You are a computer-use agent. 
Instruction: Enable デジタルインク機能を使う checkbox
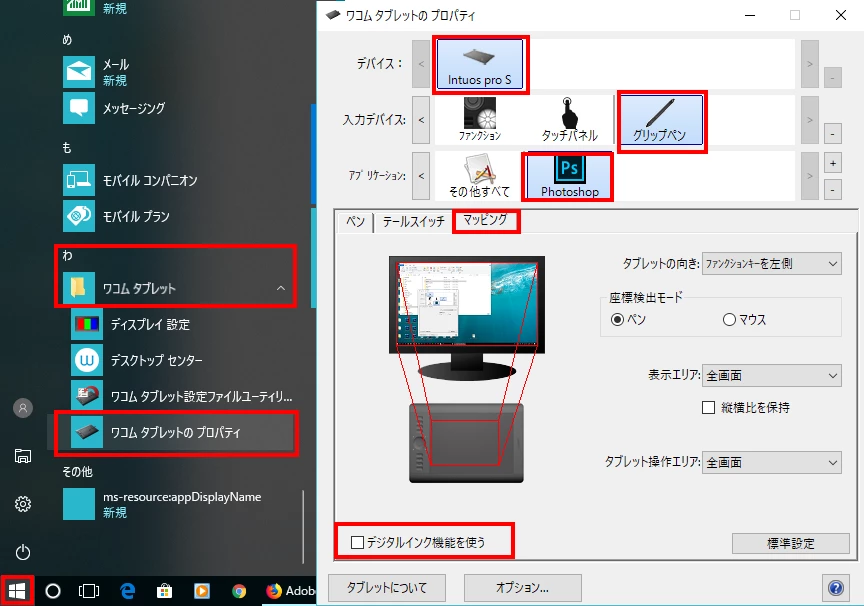tap(357, 543)
